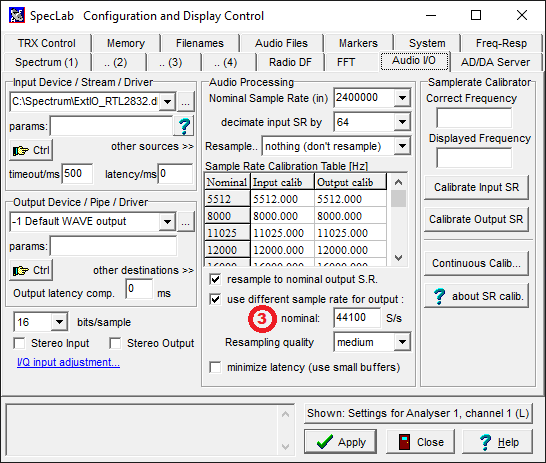The image size is (546, 463).
Task: Open about SR calib. help
Action: pyautogui.click(x=476, y=296)
